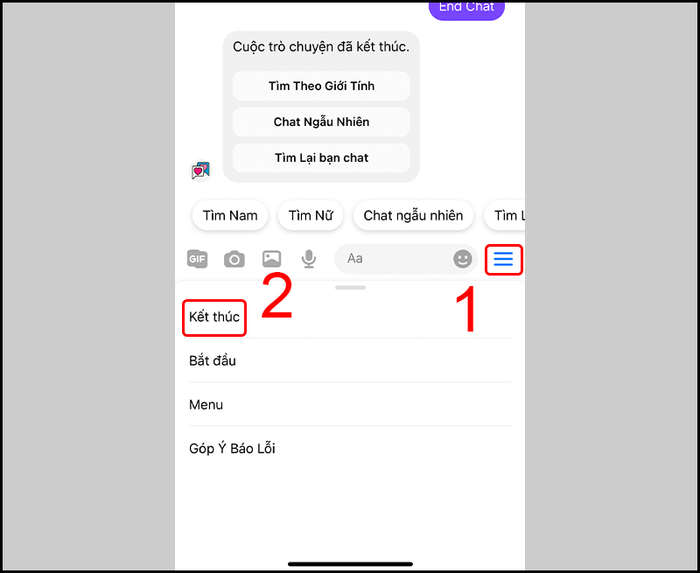
Task: Tap the Tìm Nam quick reply
Action: coord(230,216)
